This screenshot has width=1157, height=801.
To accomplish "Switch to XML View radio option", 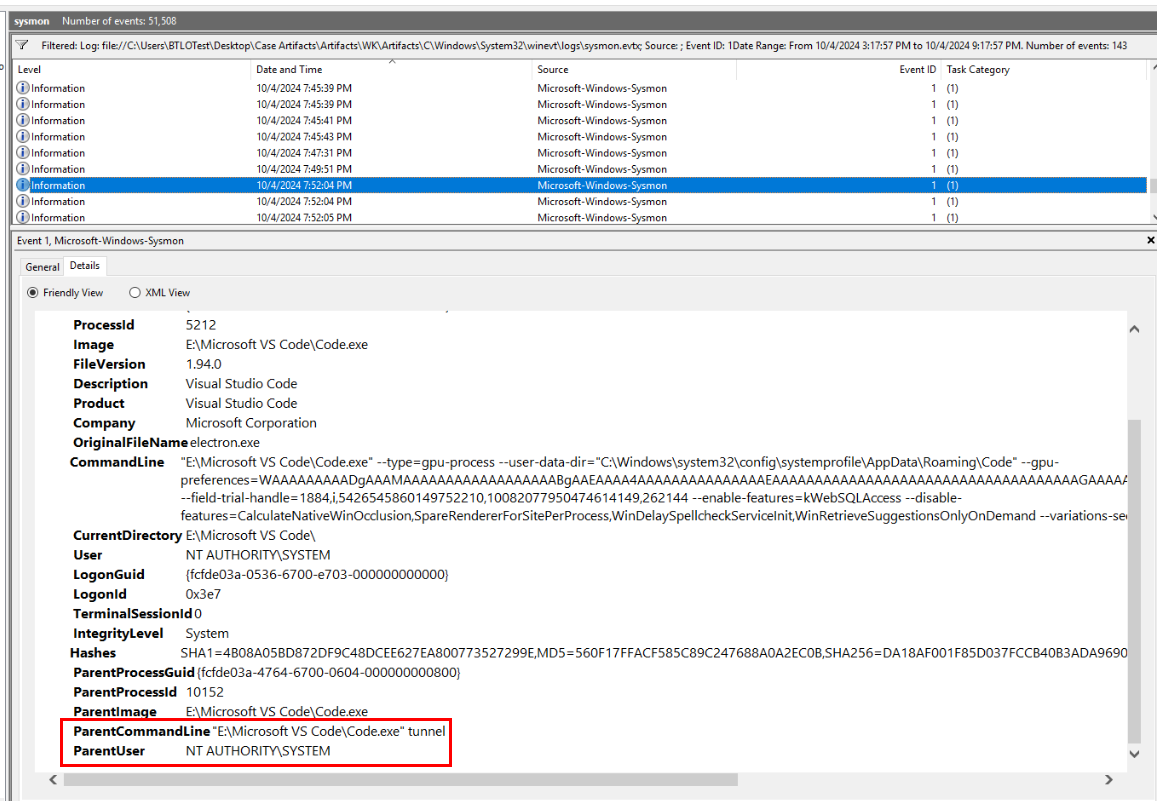I will click(x=135, y=293).
